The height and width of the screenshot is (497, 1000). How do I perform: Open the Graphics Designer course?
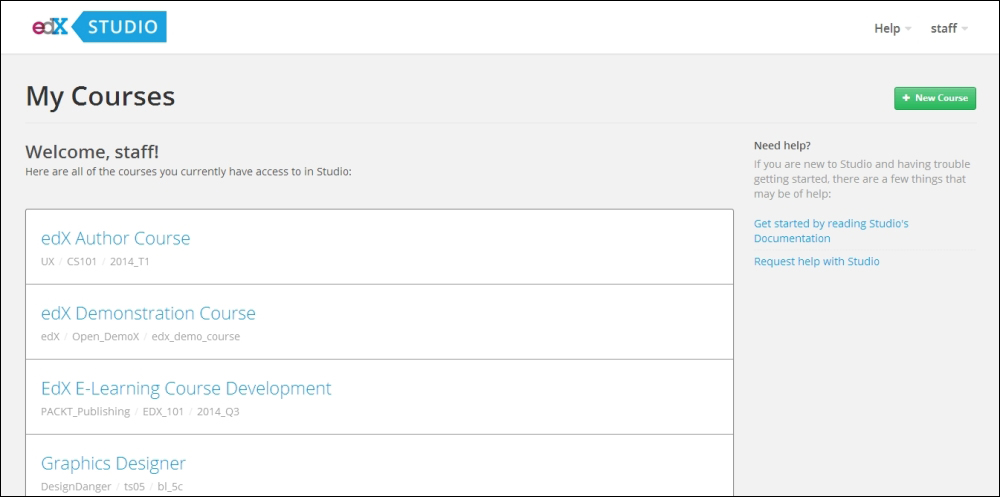tap(114, 463)
